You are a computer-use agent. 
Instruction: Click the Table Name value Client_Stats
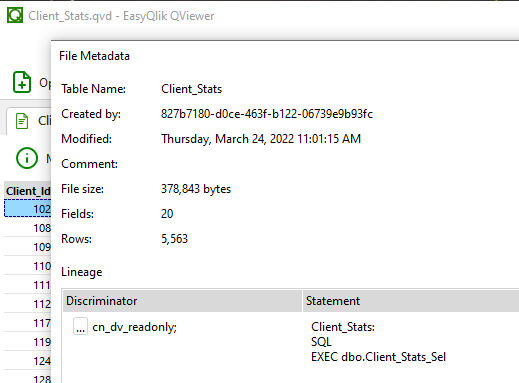[191, 89]
